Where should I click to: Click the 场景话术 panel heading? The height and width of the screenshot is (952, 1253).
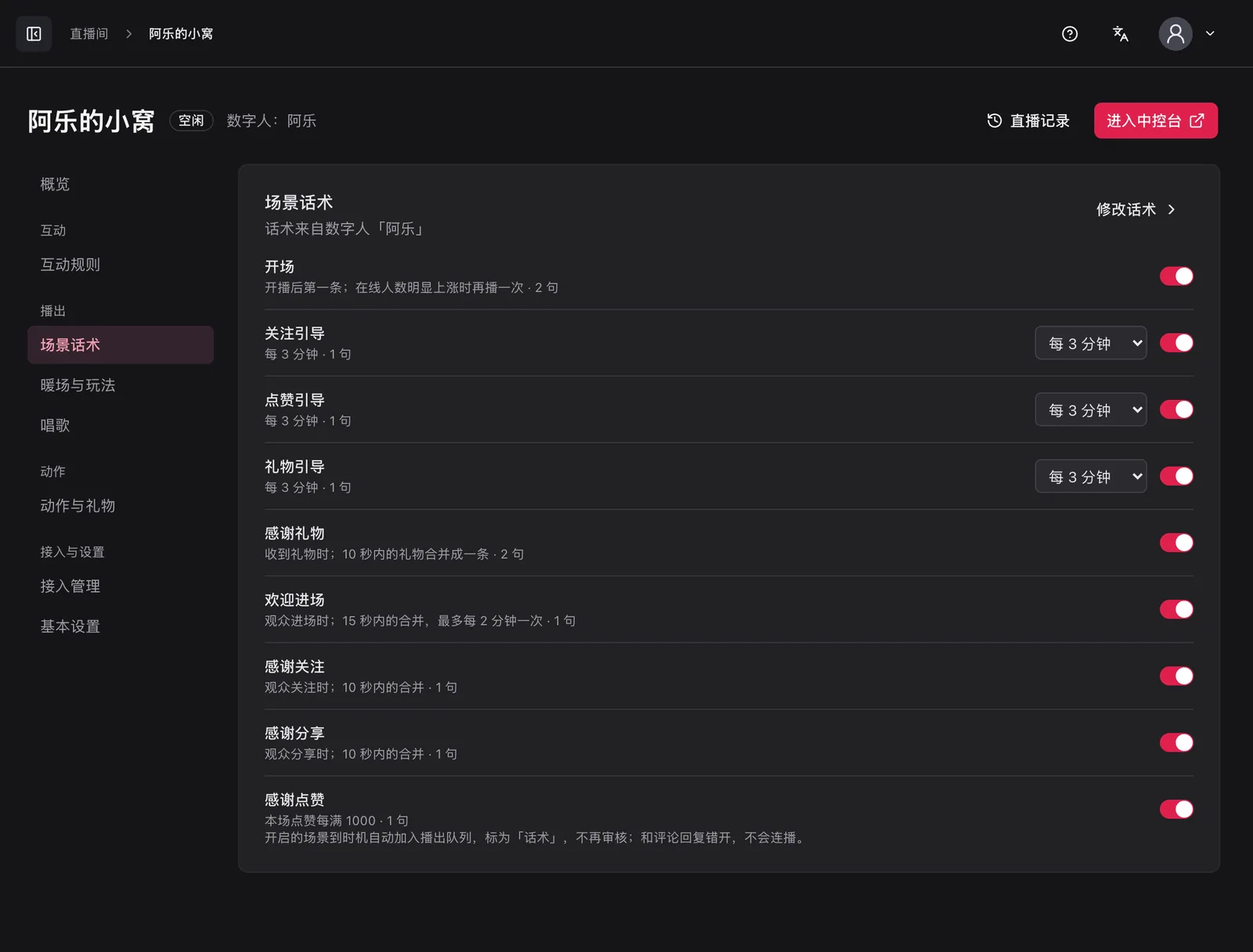point(298,203)
